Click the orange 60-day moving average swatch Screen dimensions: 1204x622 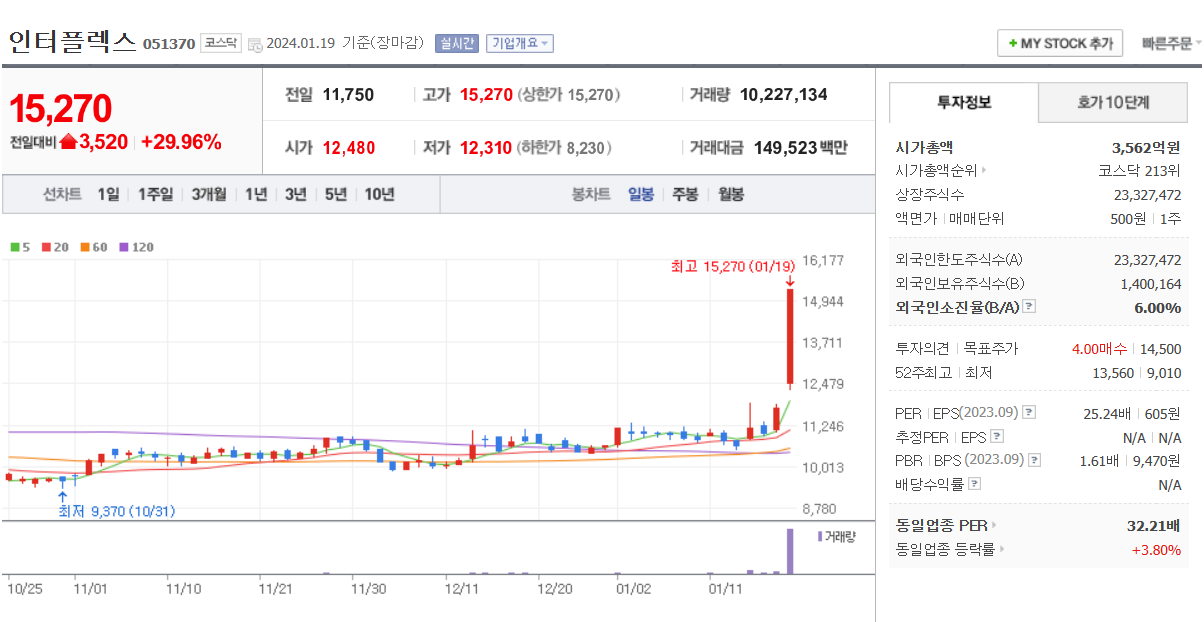tap(85, 247)
